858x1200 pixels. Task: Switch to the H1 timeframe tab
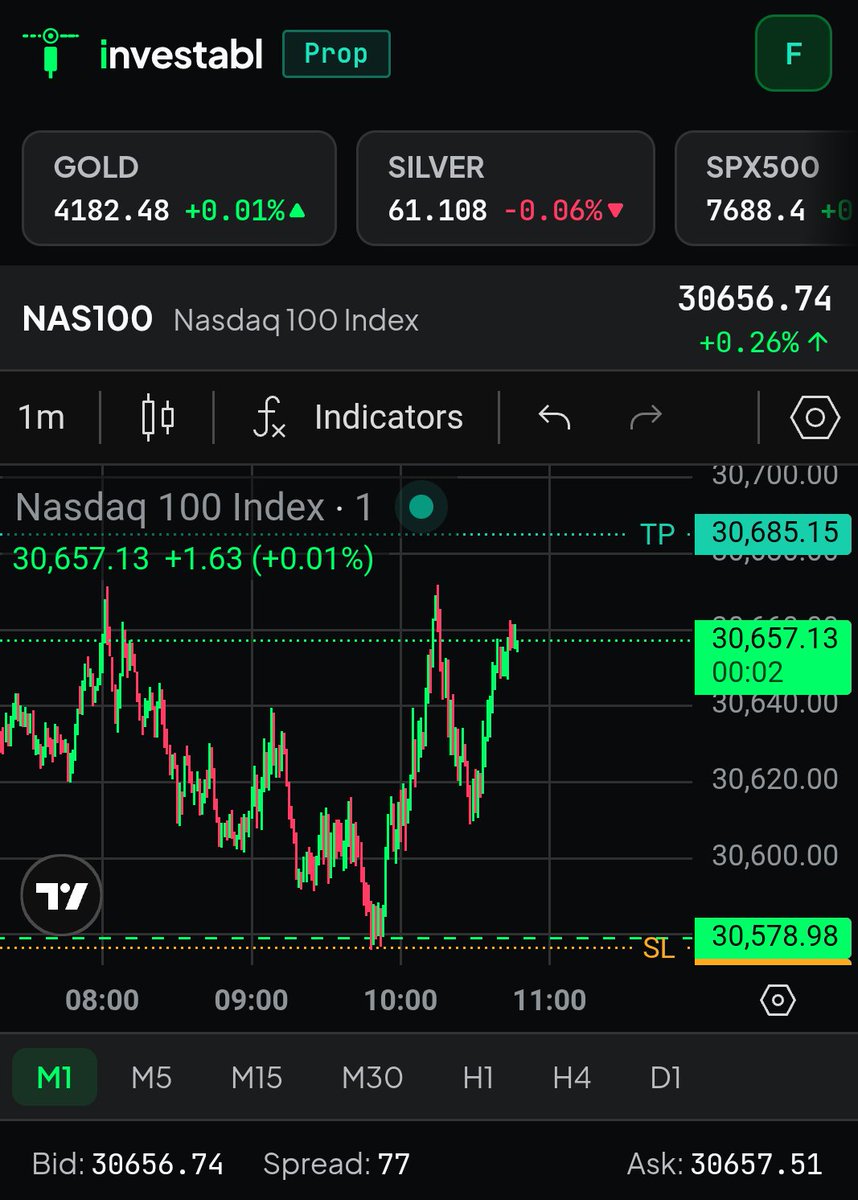[x=478, y=1077]
